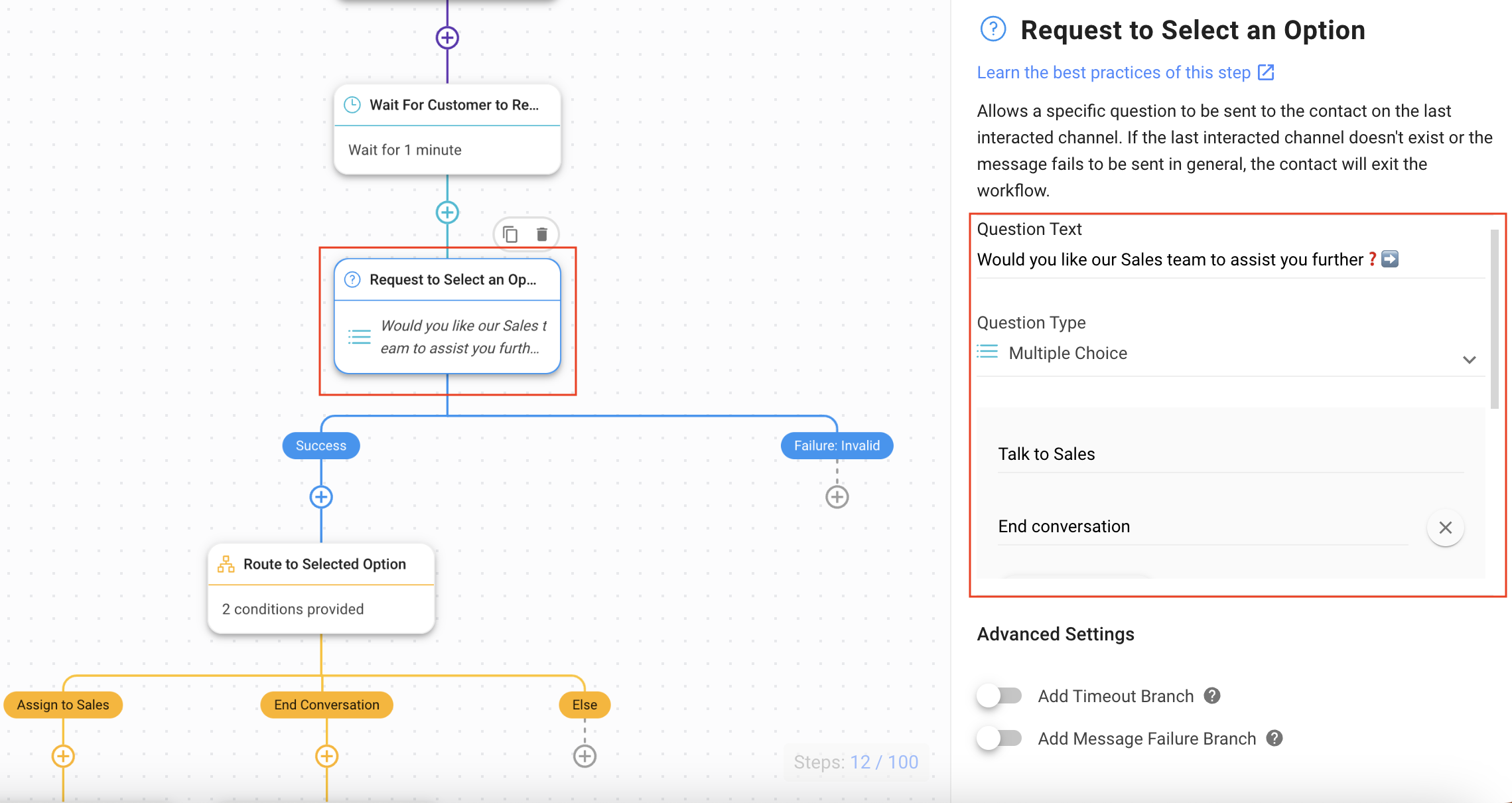The height and width of the screenshot is (803, 1512).
Task: Click the trash delete step icon
Action: tap(542, 234)
